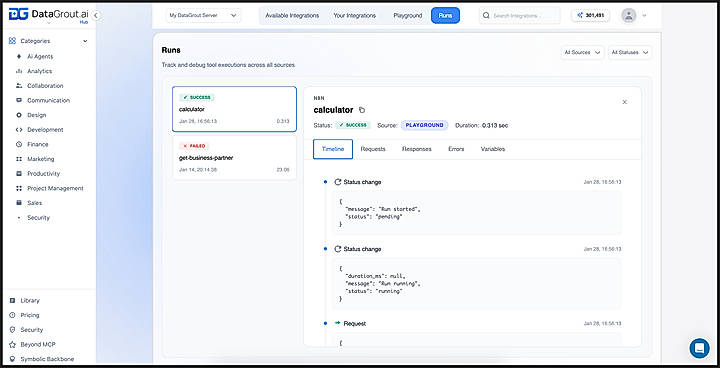Viewport: 720px width, 368px height.
Task: Open the My DataGrout Server dropdown
Action: [x=203, y=15]
